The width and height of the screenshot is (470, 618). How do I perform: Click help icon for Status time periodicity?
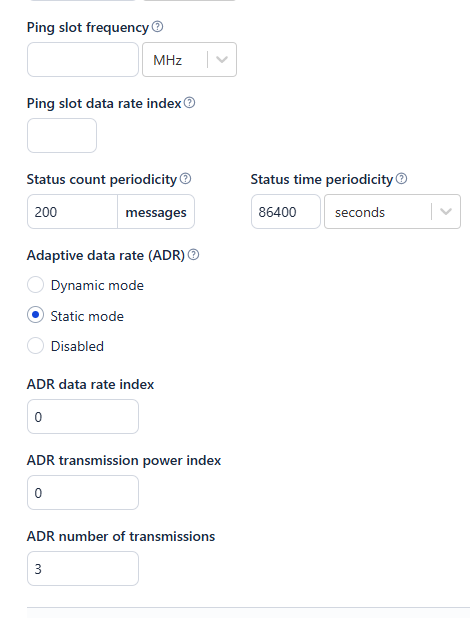click(x=401, y=179)
